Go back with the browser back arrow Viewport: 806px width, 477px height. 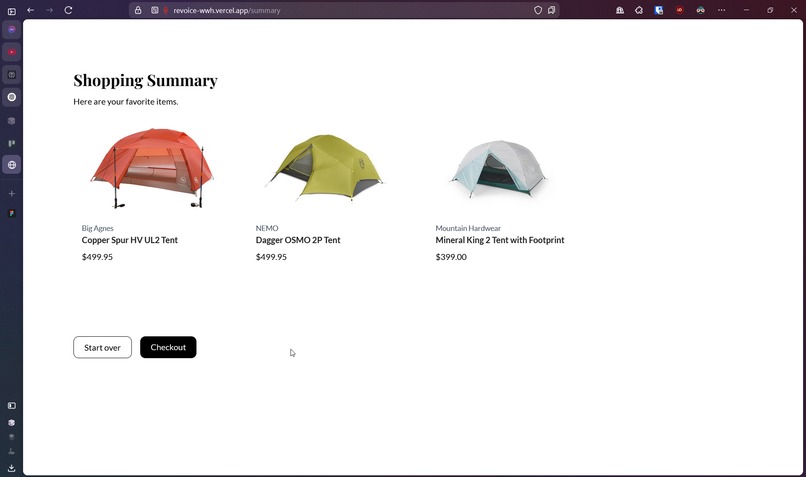click(x=31, y=10)
